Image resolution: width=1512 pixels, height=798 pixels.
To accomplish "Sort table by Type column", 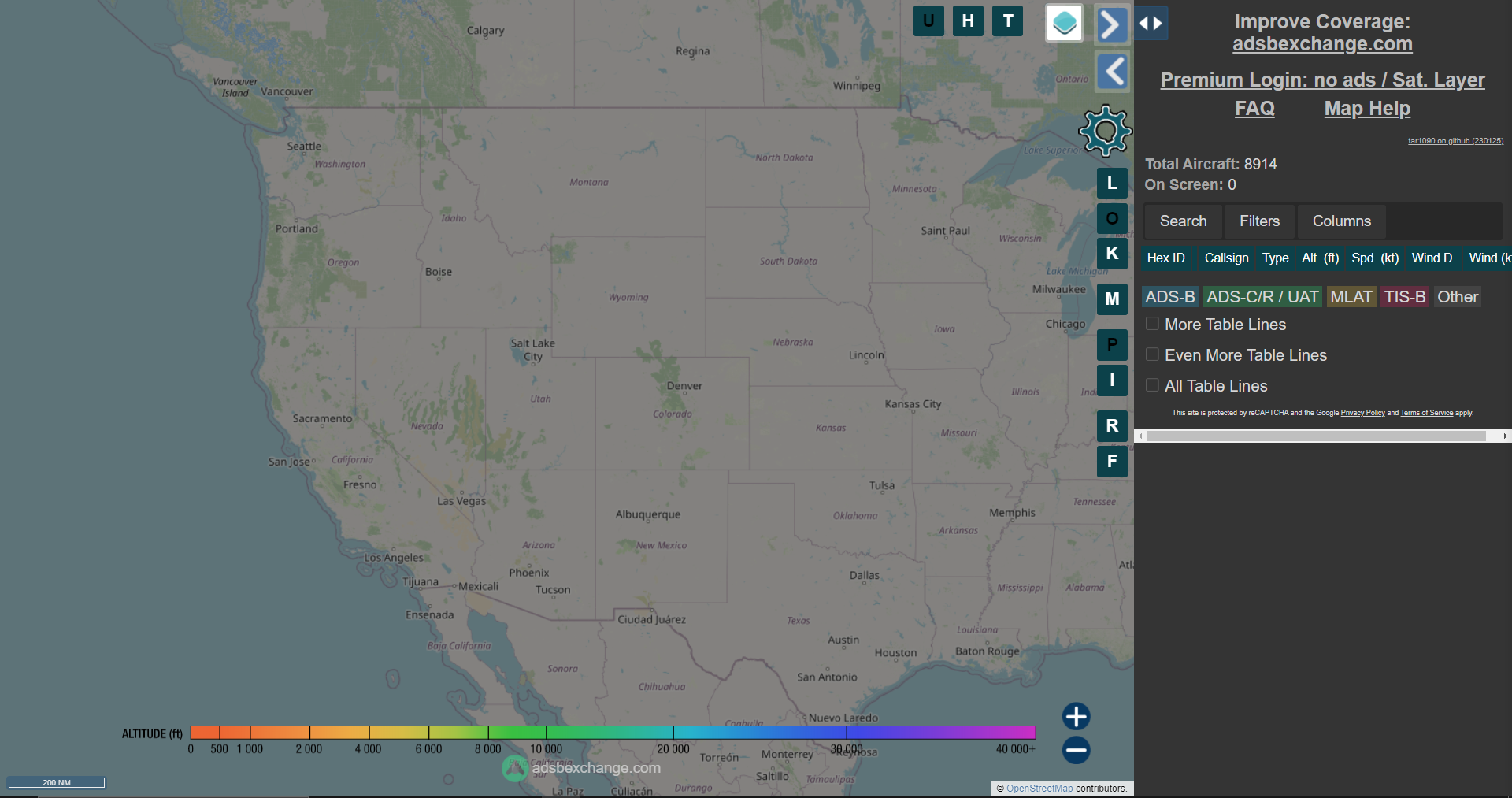I will coord(1275,258).
